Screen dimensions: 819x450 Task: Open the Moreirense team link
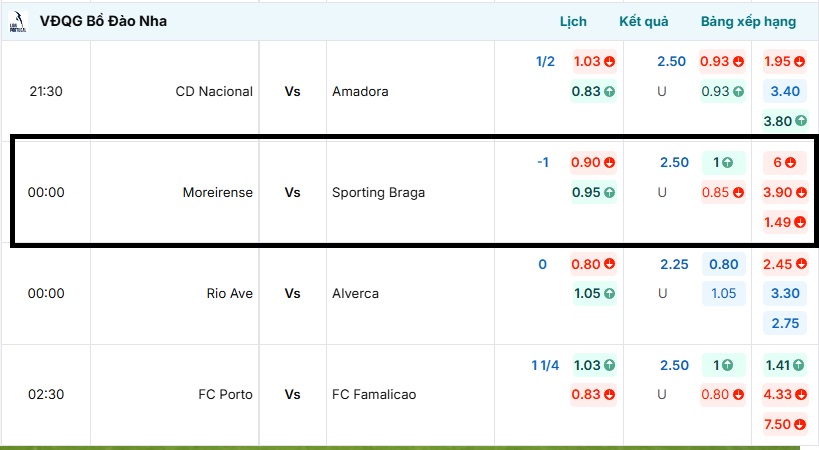pyautogui.click(x=218, y=192)
